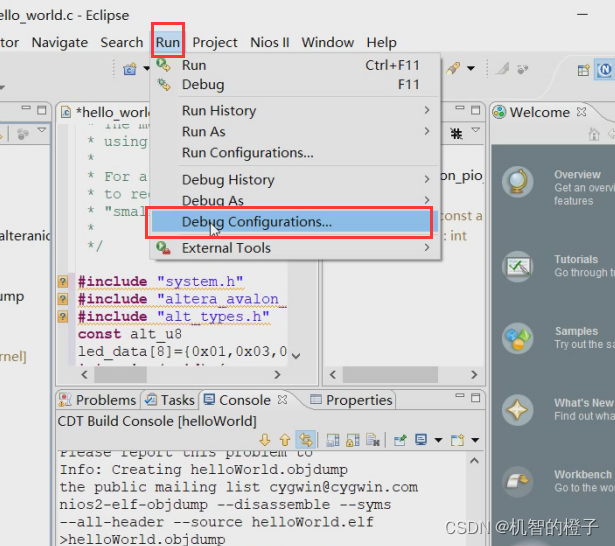Close the Console tab

(x=282, y=399)
